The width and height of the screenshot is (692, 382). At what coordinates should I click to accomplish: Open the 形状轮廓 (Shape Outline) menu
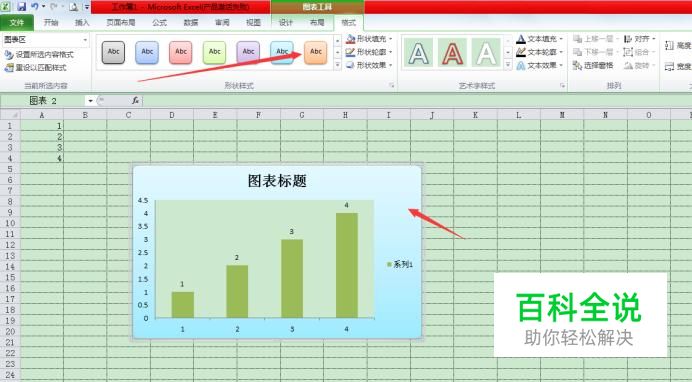coord(369,52)
